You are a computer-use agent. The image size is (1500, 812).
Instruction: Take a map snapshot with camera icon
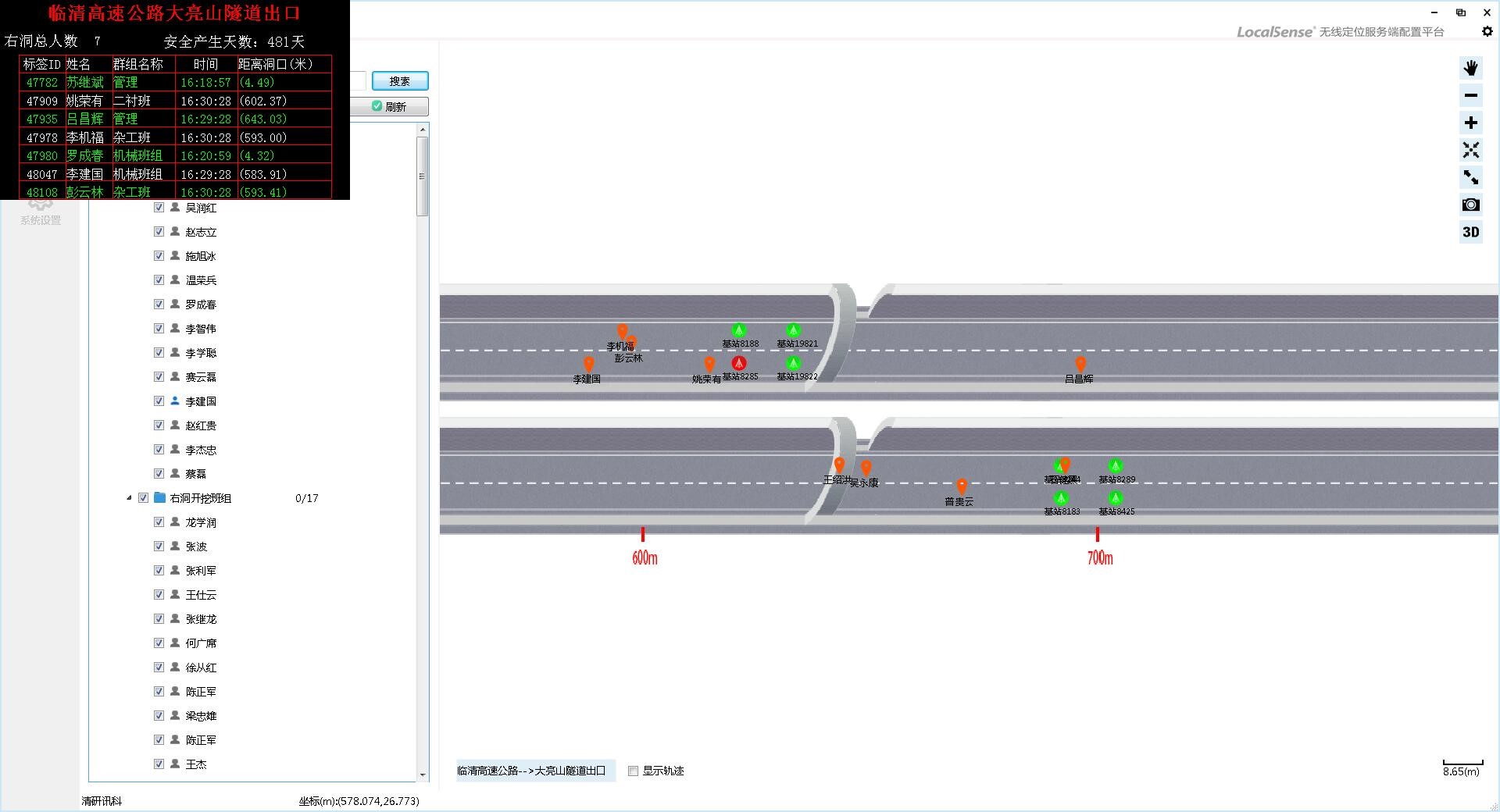[1470, 205]
